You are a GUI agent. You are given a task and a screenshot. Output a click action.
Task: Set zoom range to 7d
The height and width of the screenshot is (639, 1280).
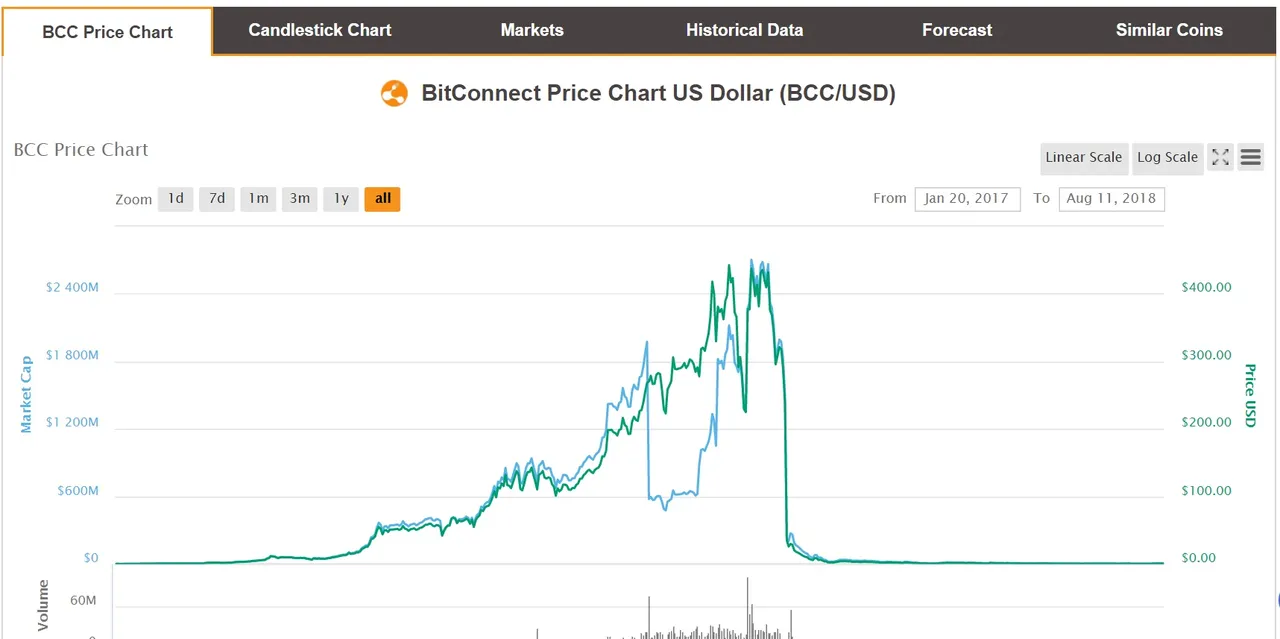(x=217, y=199)
